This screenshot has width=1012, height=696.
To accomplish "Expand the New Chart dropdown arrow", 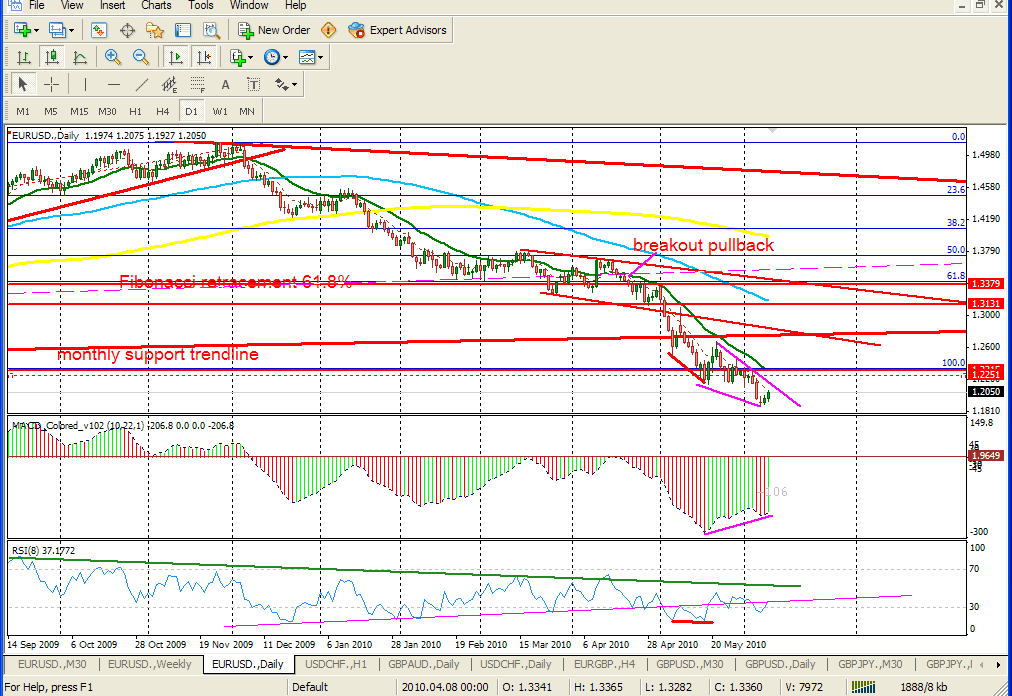I will [36, 30].
